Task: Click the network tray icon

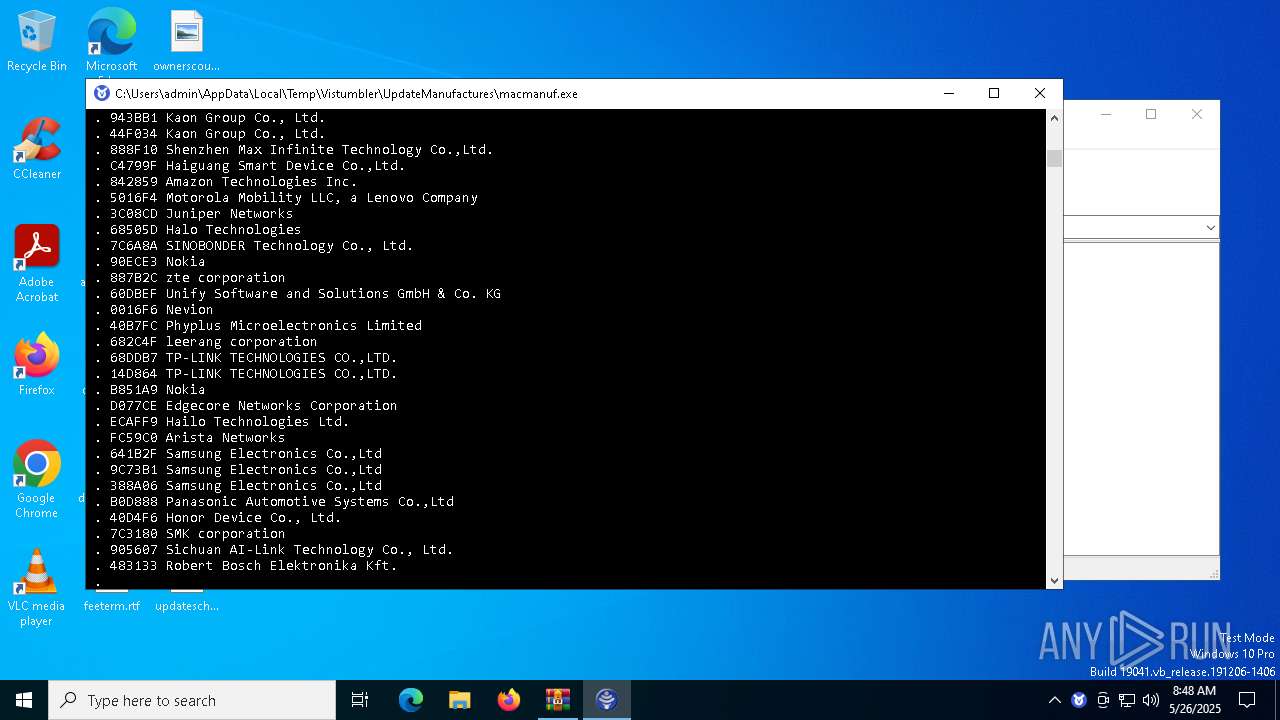Action: 1127,700
